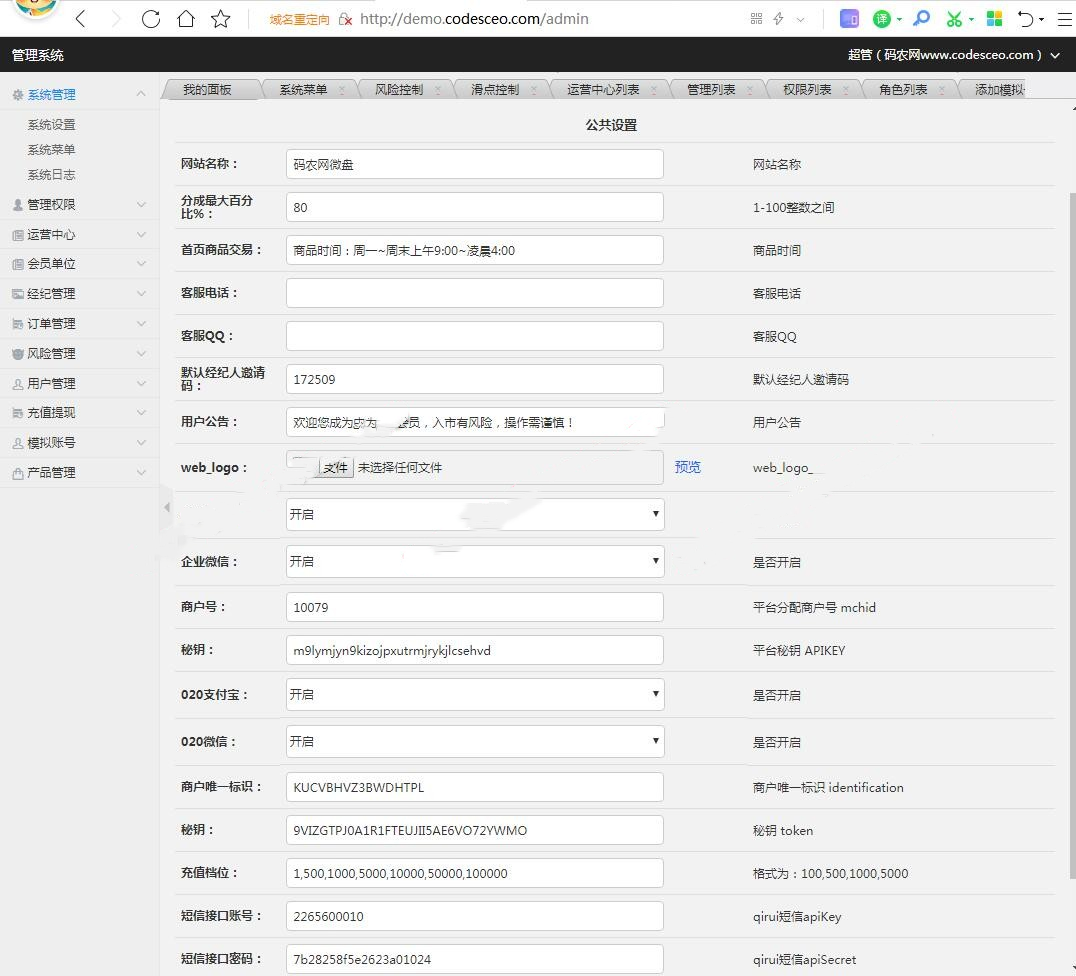The image size is (1076, 976).
Task: Switch to the 运营中心列表 tab
Action: [602, 90]
